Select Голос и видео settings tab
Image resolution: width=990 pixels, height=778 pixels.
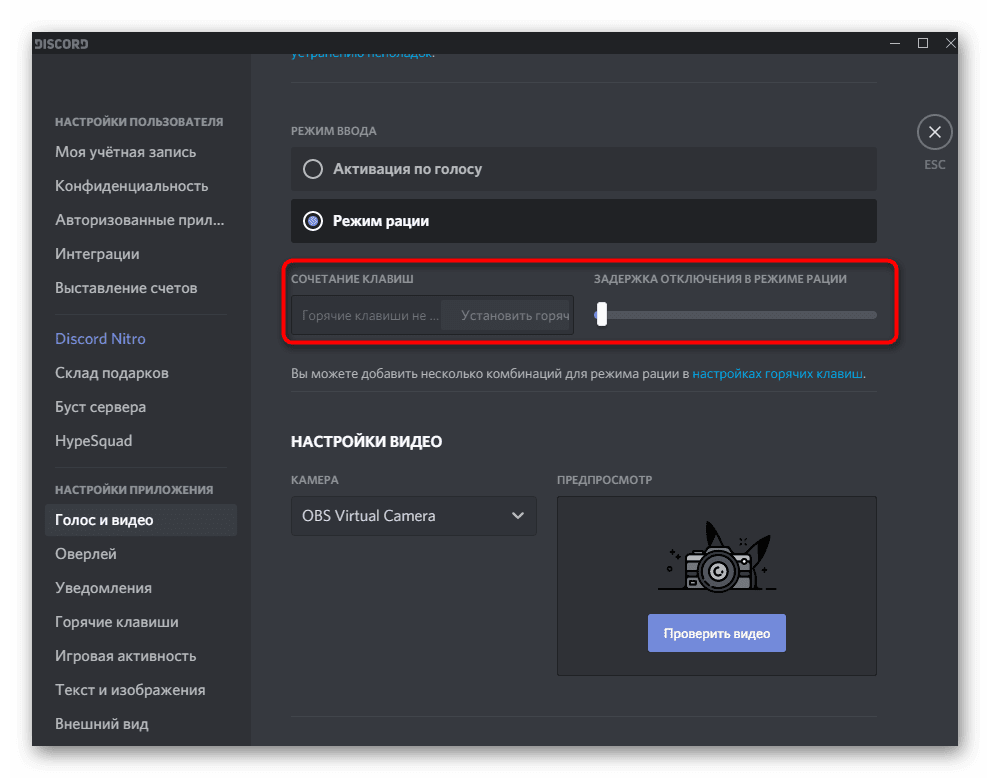[x=141, y=520]
